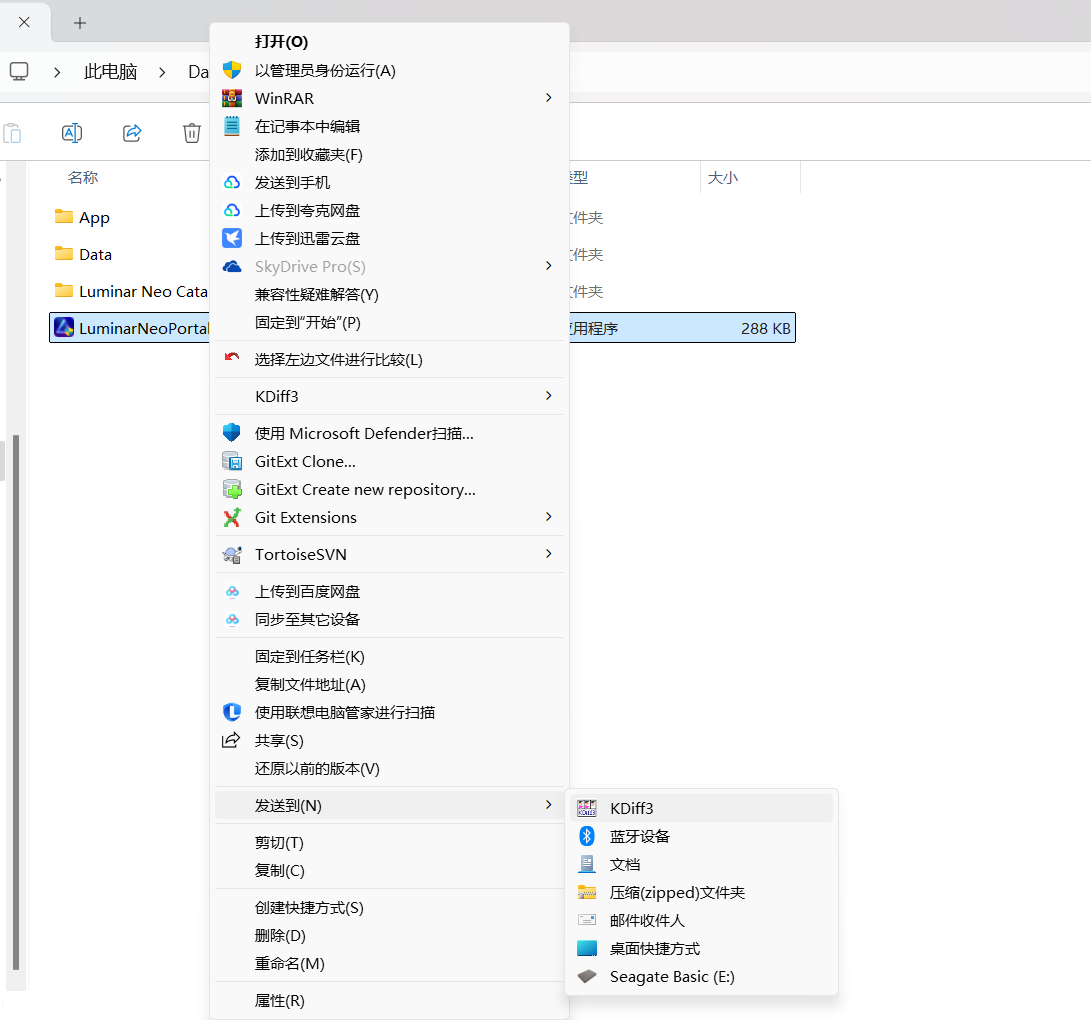Expand the KDiff3 submenu arrow
This screenshot has height=1020, width=1091.
(549, 396)
